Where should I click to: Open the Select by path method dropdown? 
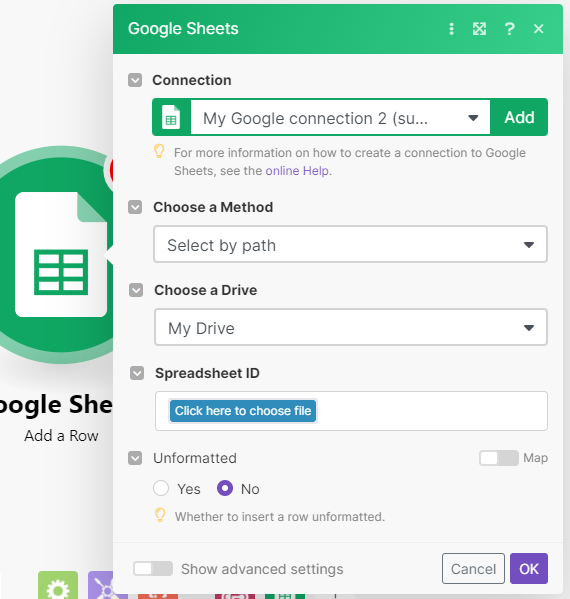(350, 244)
